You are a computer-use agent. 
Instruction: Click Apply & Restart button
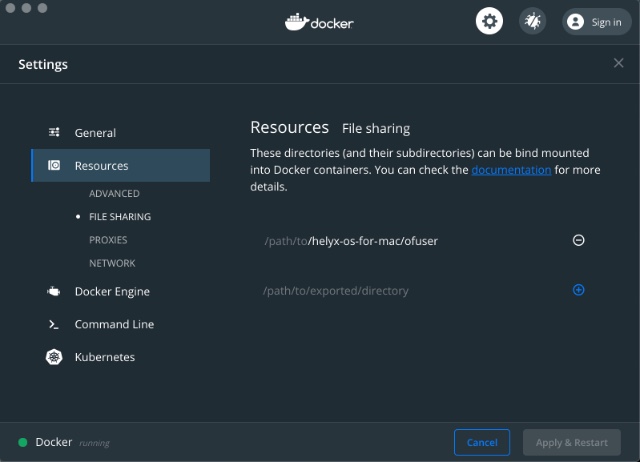click(571, 442)
